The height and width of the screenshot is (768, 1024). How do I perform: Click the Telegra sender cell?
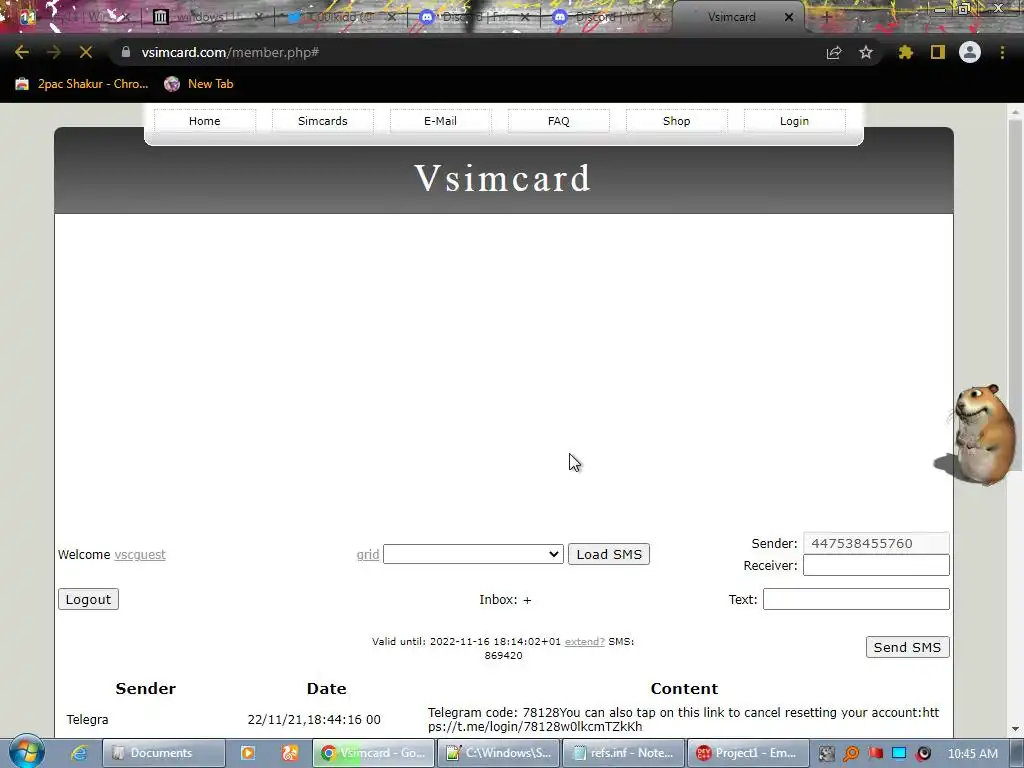click(x=88, y=719)
